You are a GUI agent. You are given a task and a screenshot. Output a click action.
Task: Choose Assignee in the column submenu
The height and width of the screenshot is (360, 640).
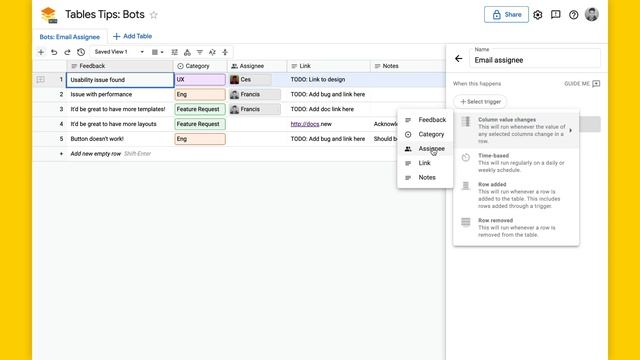point(425,149)
